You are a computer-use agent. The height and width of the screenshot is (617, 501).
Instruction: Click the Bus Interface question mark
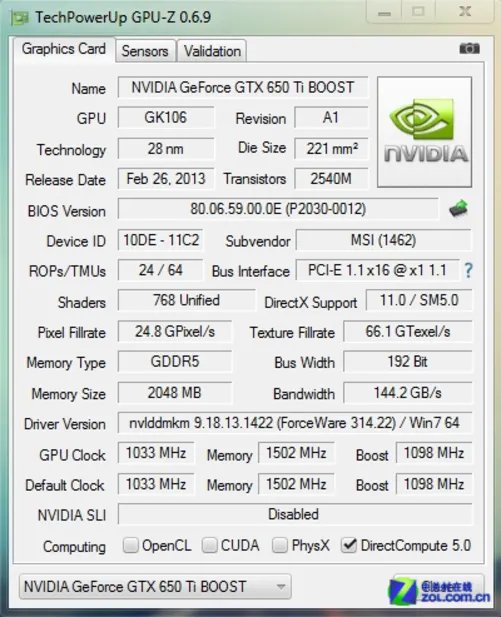click(468, 270)
